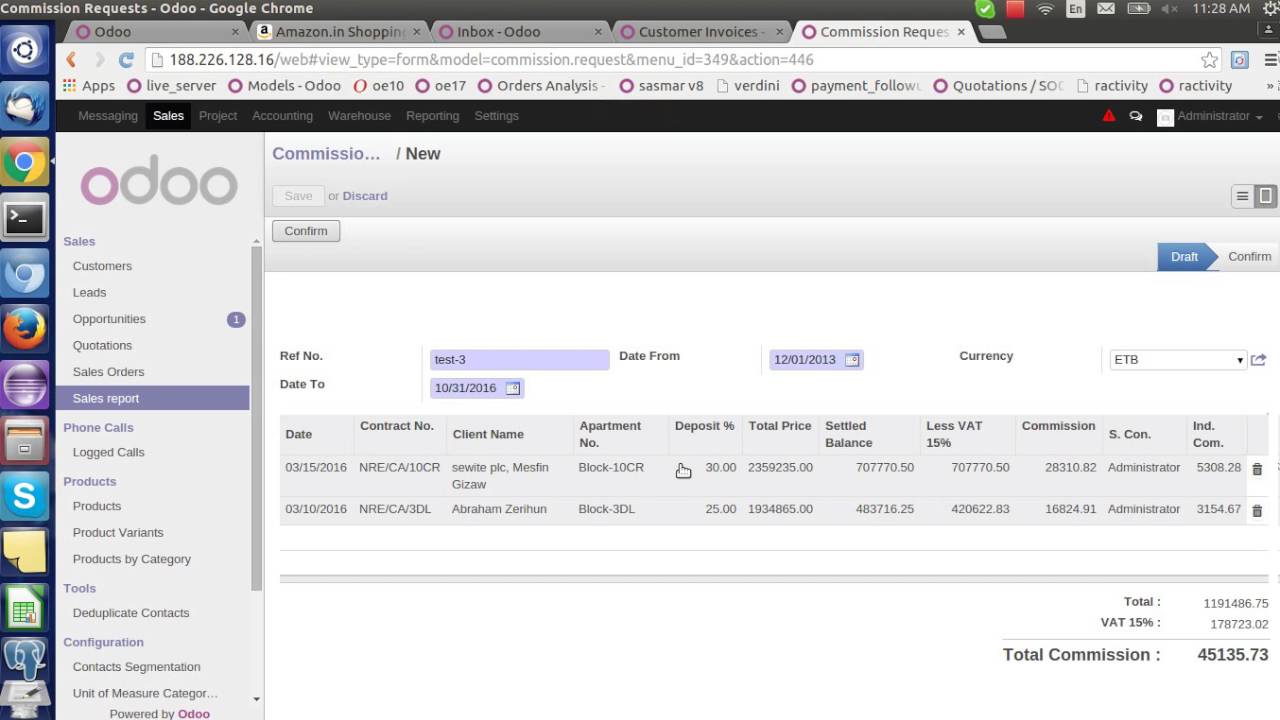
Task: Close the Commission Requests browser tab
Action: 961,32
